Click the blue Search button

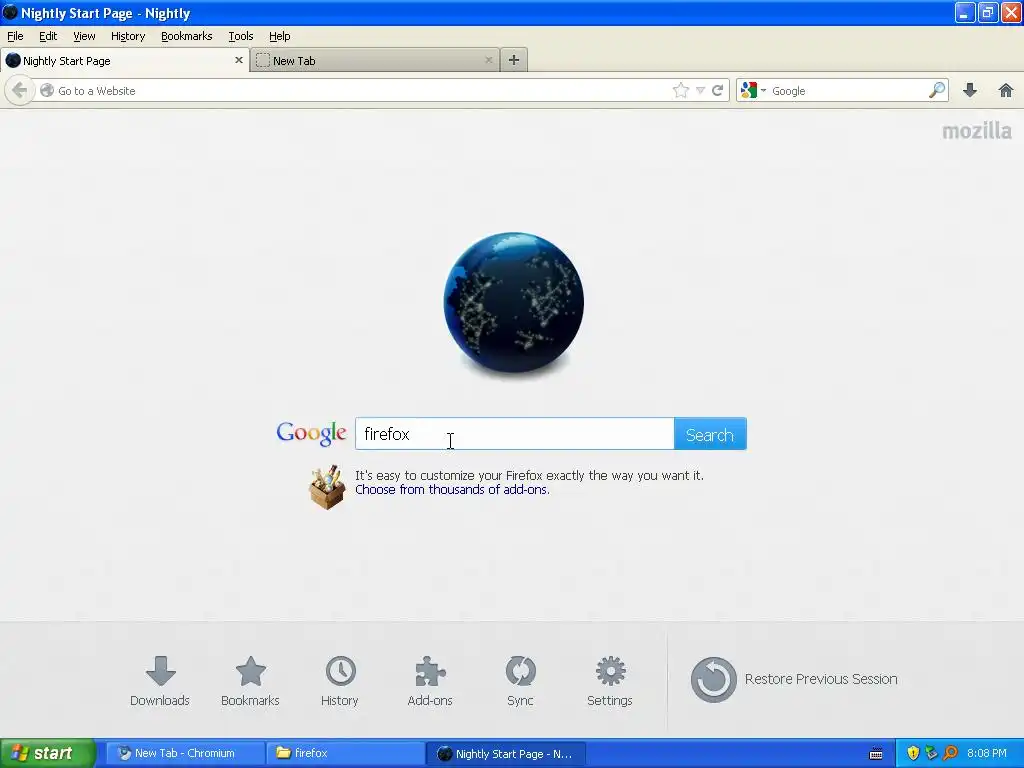[x=710, y=434]
